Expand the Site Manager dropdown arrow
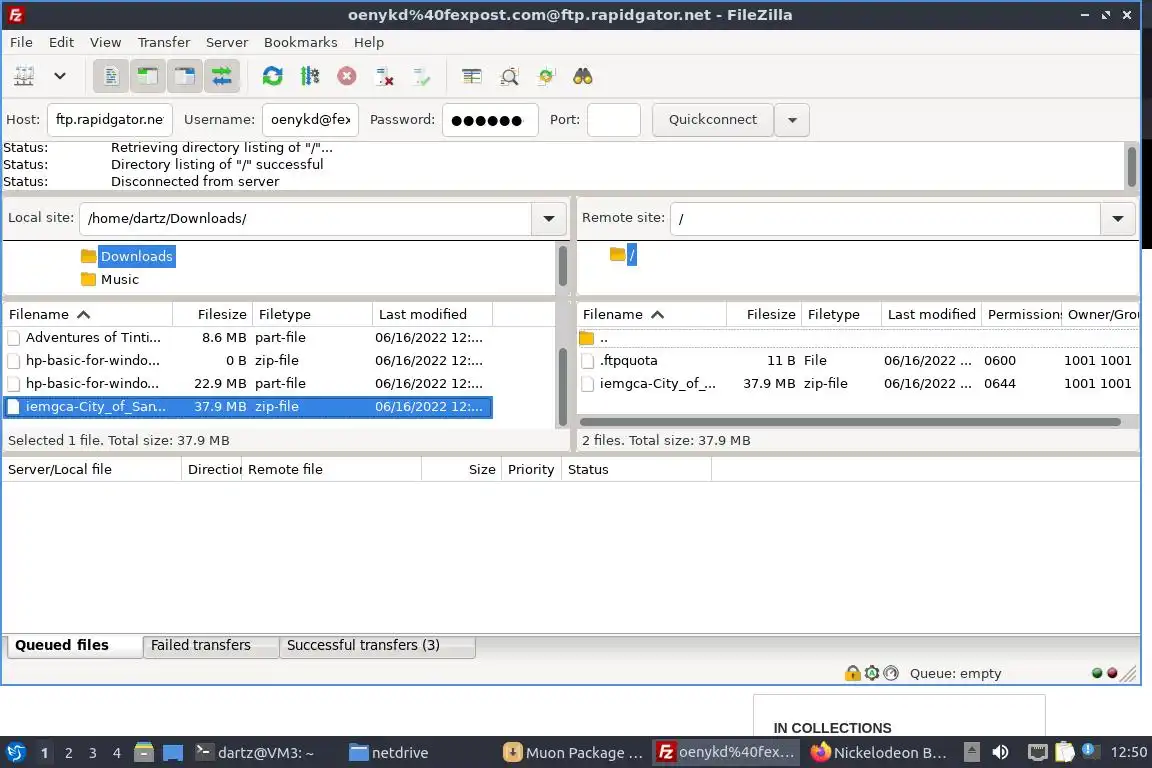Viewport: 1152px width, 768px height. coord(60,76)
